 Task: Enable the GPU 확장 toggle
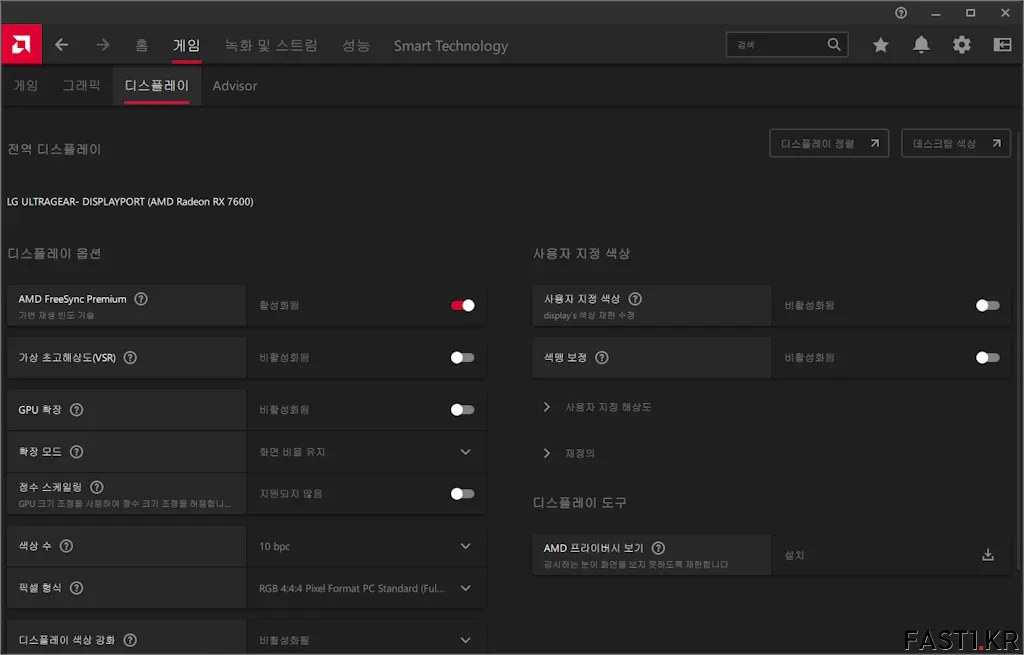462,409
